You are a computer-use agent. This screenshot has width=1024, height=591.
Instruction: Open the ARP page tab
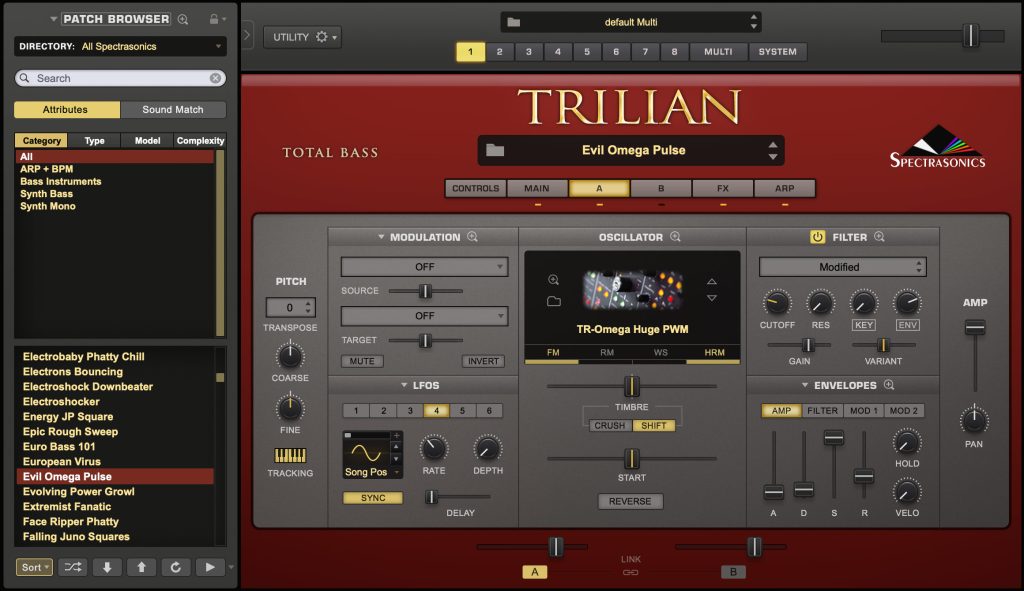(785, 187)
